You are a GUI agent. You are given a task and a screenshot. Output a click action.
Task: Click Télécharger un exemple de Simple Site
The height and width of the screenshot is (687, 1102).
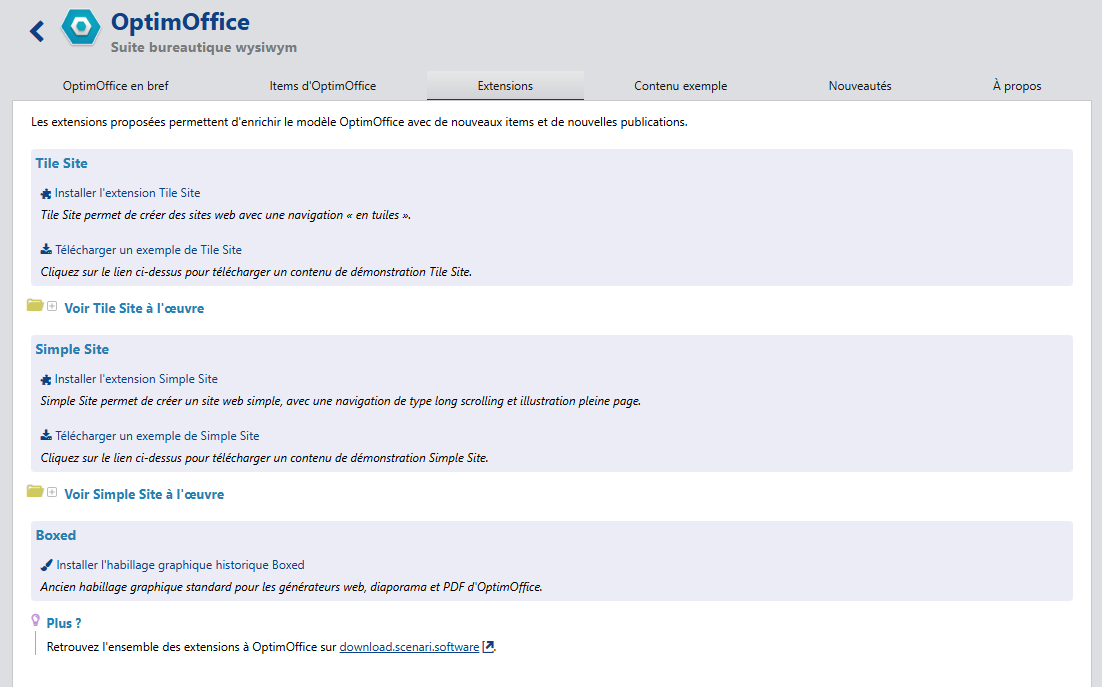pyautogui.click(x=157, y=436)
